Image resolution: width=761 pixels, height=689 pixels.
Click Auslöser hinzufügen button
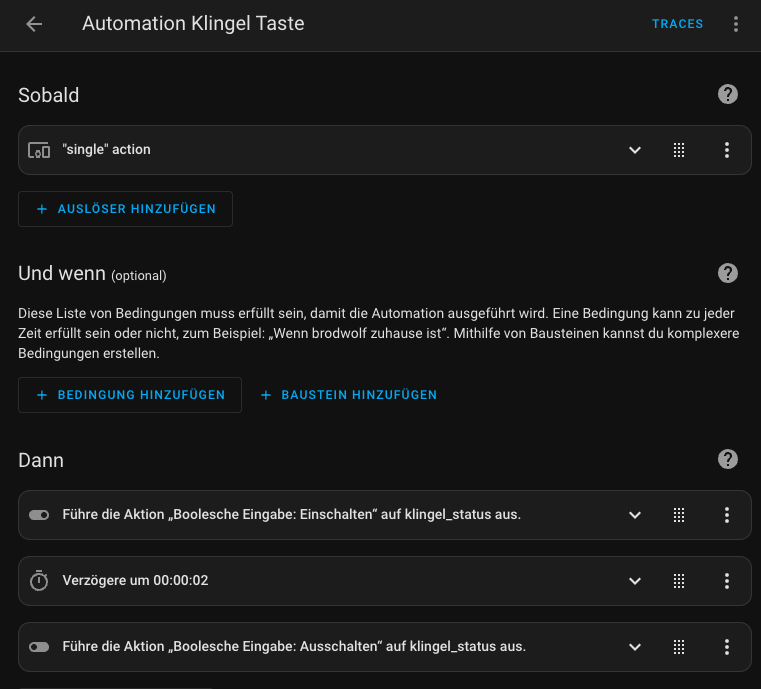point(125,209)
